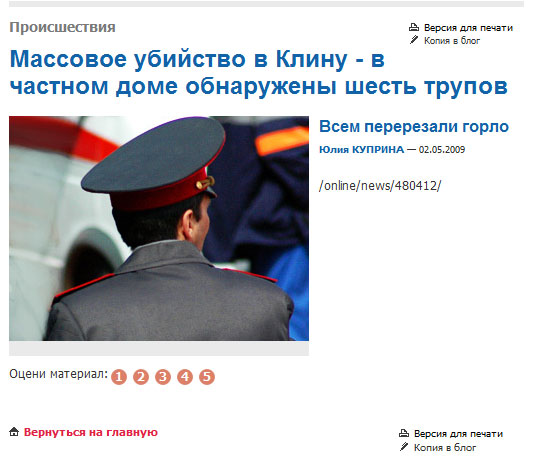Open top Копия в блог link
Screen dimensions: 534x461
pos(452,41)
